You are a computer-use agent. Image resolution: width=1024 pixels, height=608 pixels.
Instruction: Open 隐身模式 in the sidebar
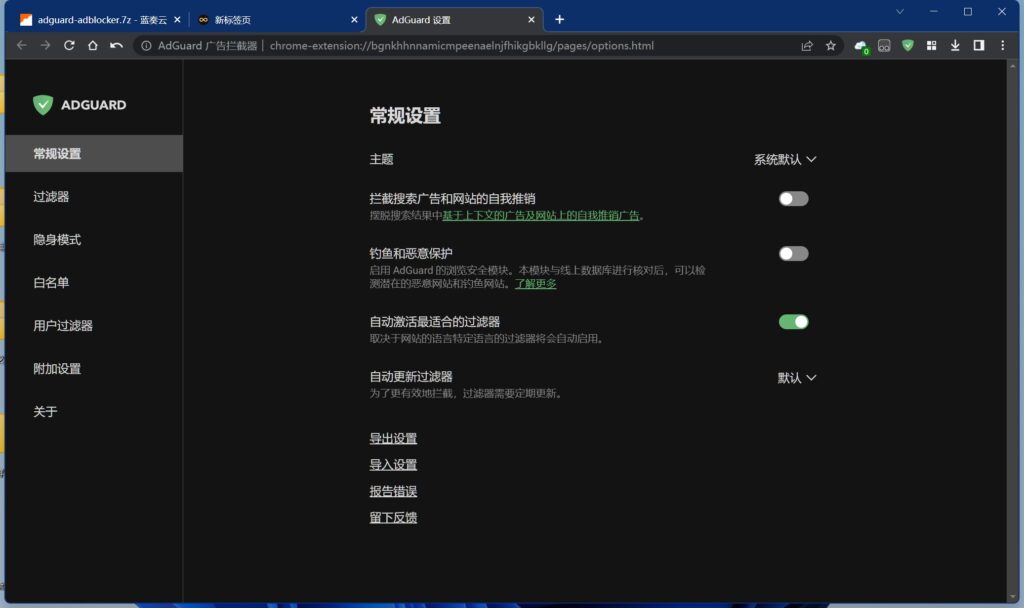coord(94,240)
